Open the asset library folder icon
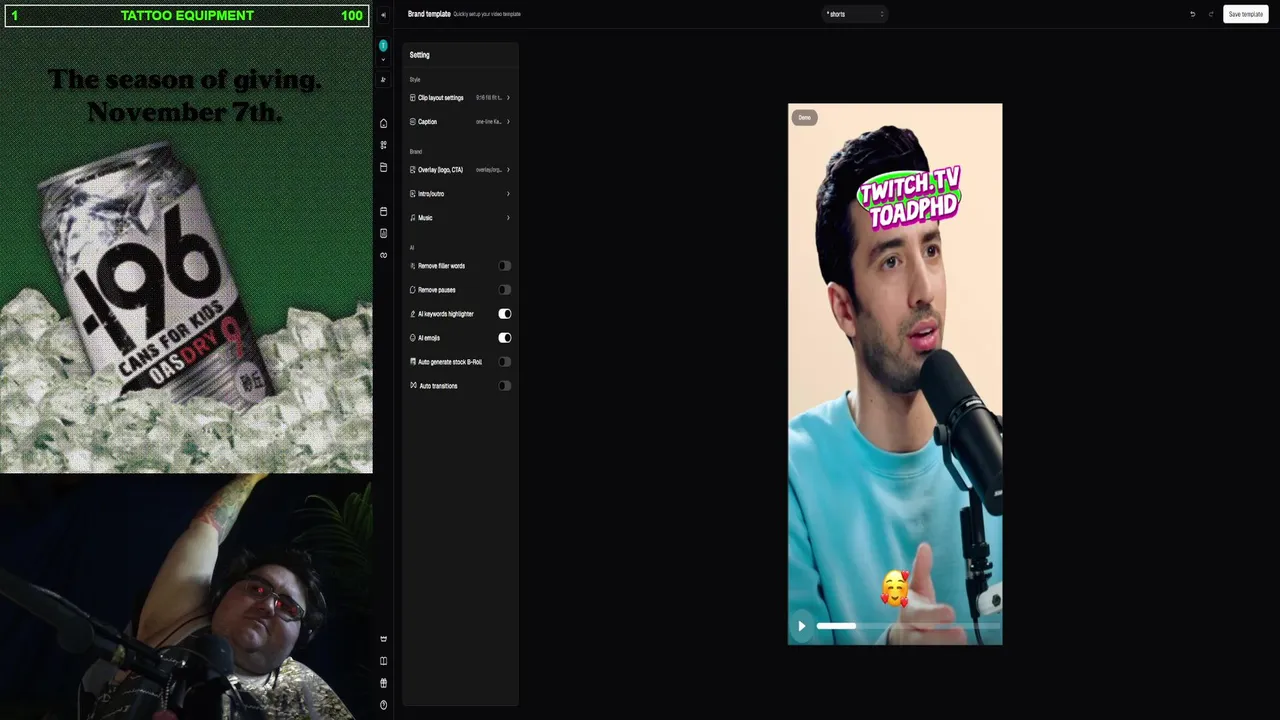The height and width of the screenshot is (720, 1280). (x=383, y=168)
